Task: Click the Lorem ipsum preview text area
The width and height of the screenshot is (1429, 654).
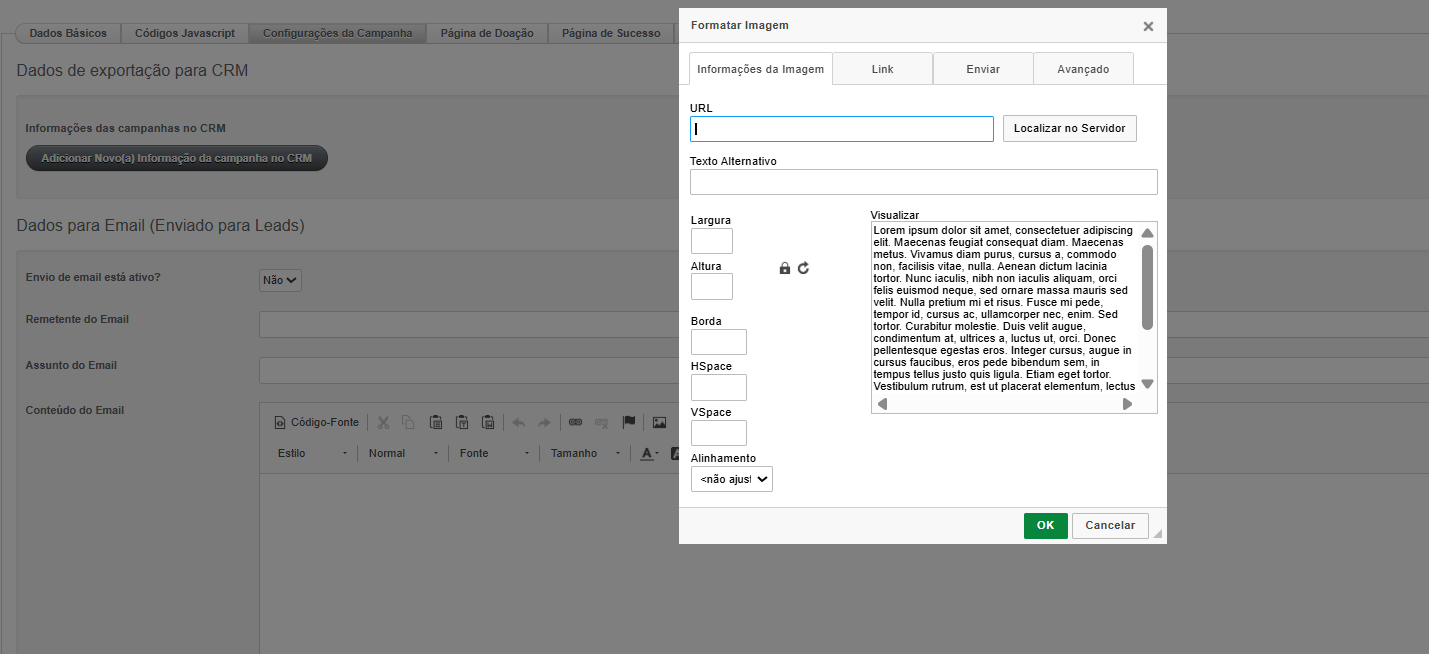Action: [1004, 308]
